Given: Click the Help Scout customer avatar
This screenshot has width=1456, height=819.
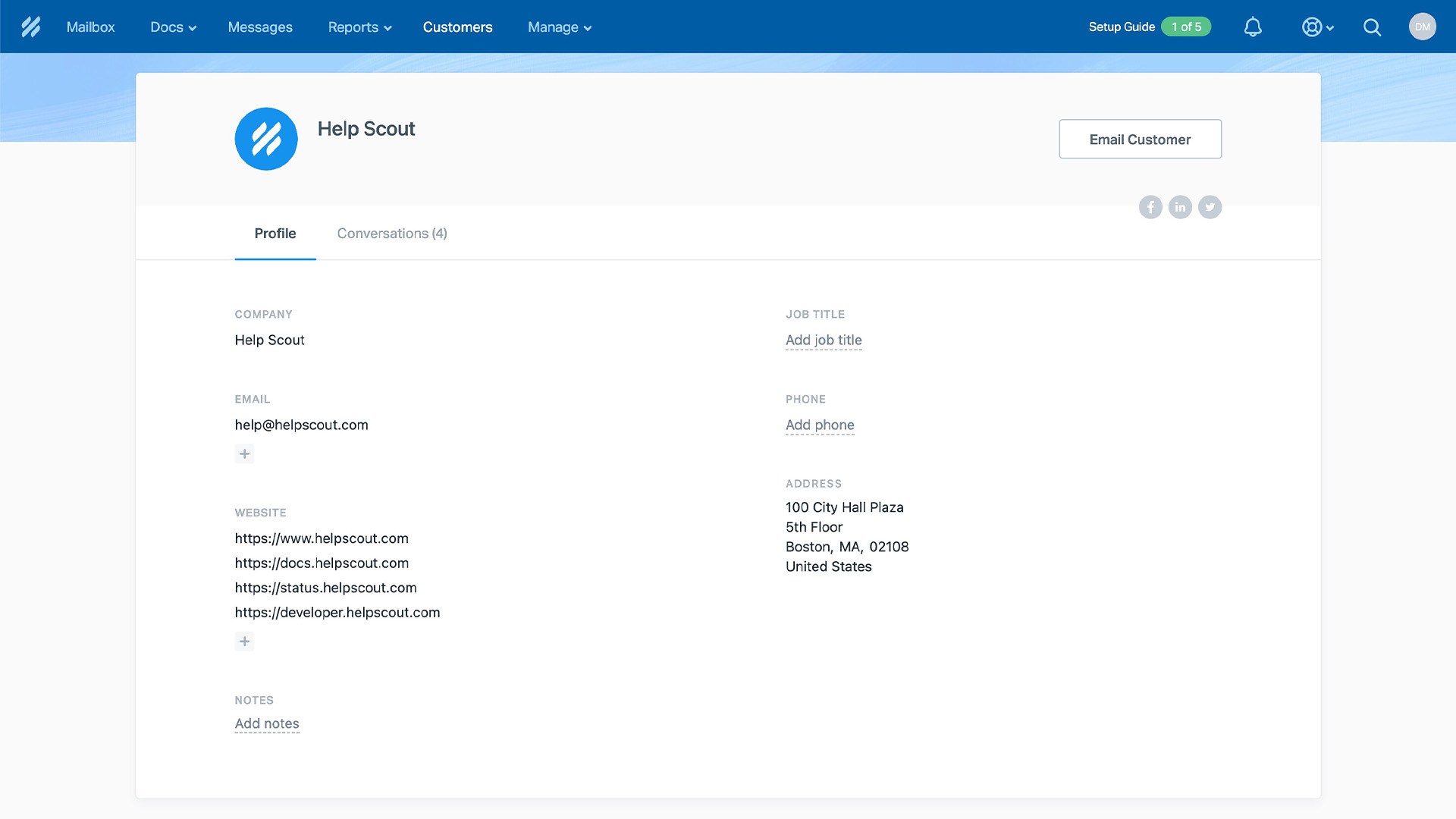Looking at the screenshot, I should 266,139.
